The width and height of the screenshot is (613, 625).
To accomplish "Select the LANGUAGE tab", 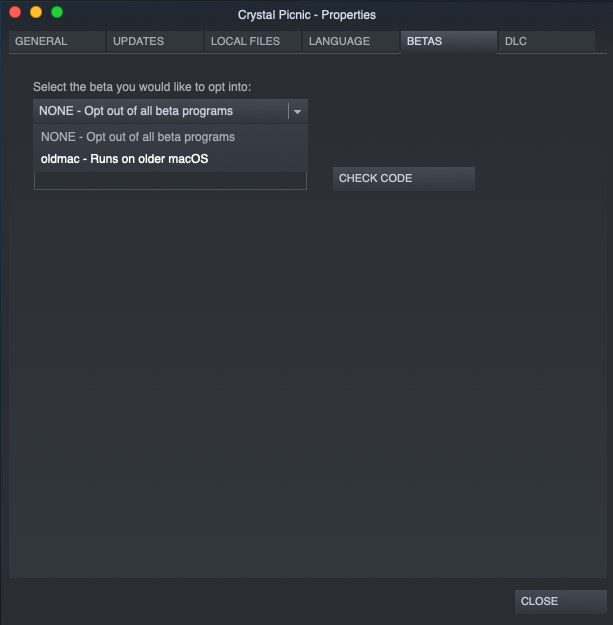I will point(349,41).
